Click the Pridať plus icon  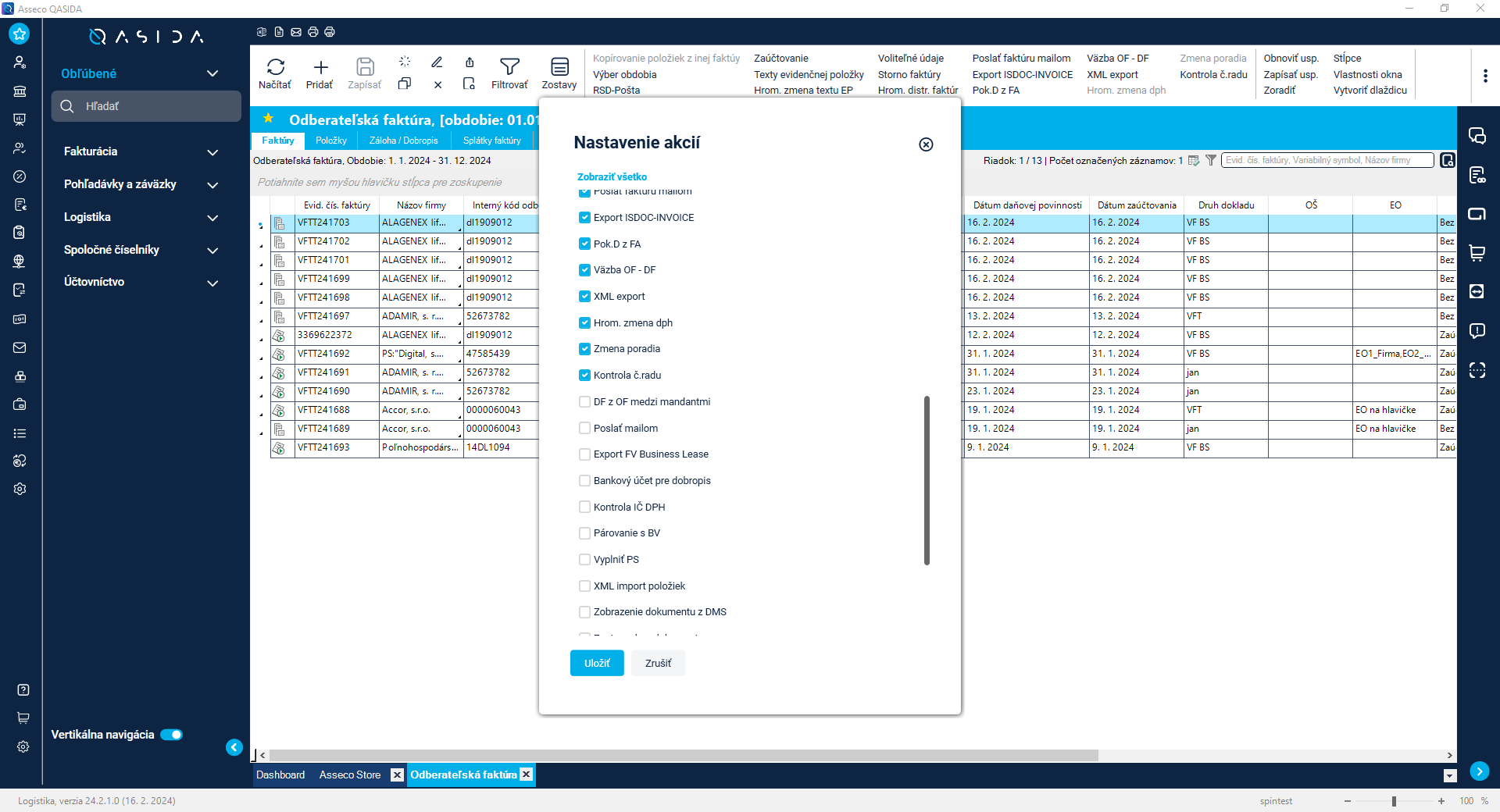320,67
